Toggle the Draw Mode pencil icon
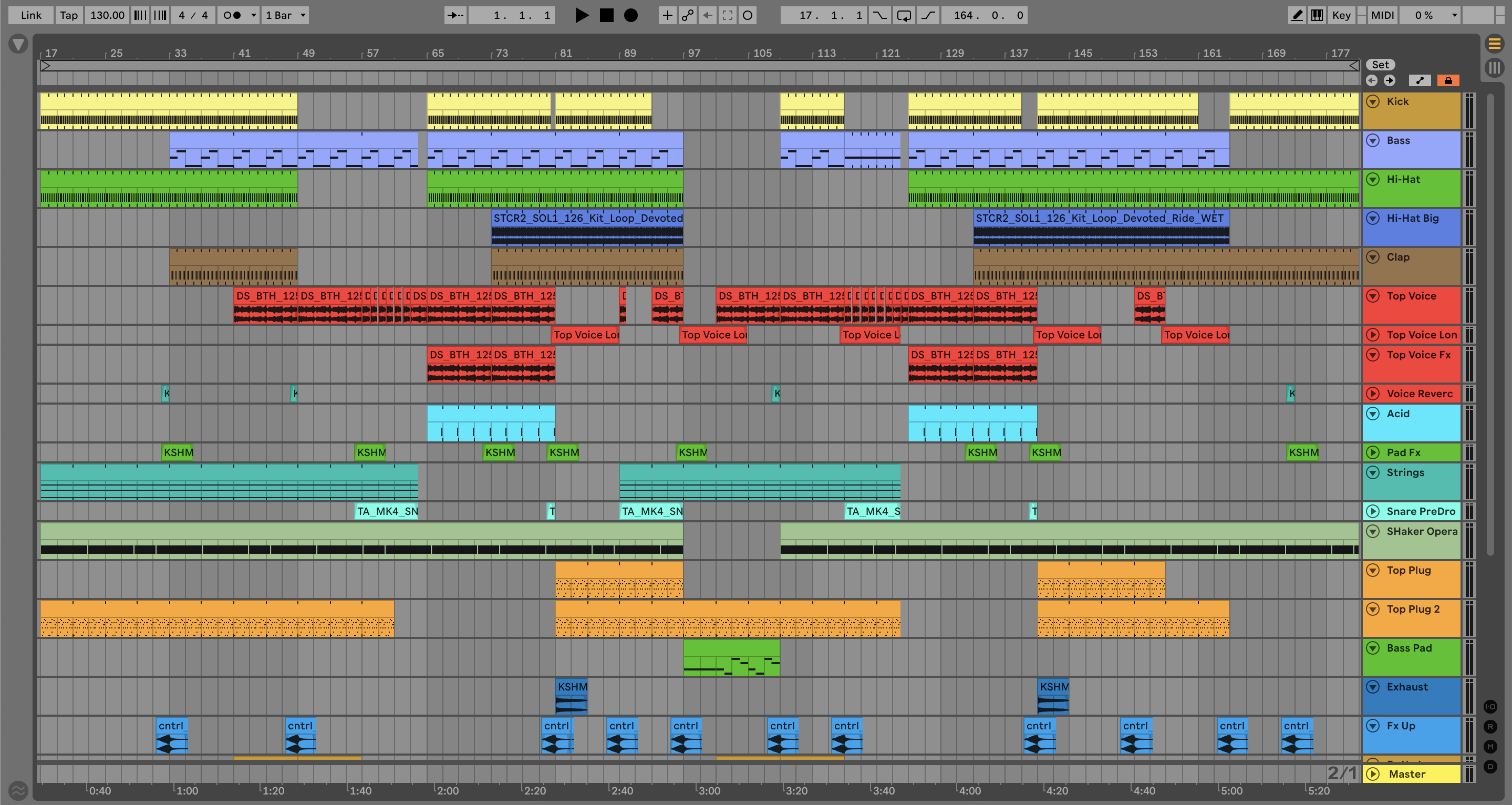Image resolution: width=1512 pixels, height=805 pixels. [x=1297, y=15]
